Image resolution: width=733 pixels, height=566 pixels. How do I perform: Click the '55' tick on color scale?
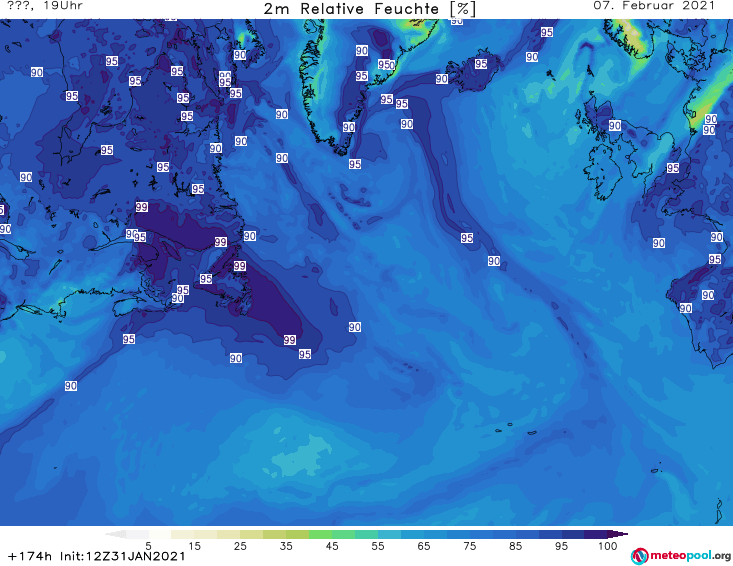[378, 545]
